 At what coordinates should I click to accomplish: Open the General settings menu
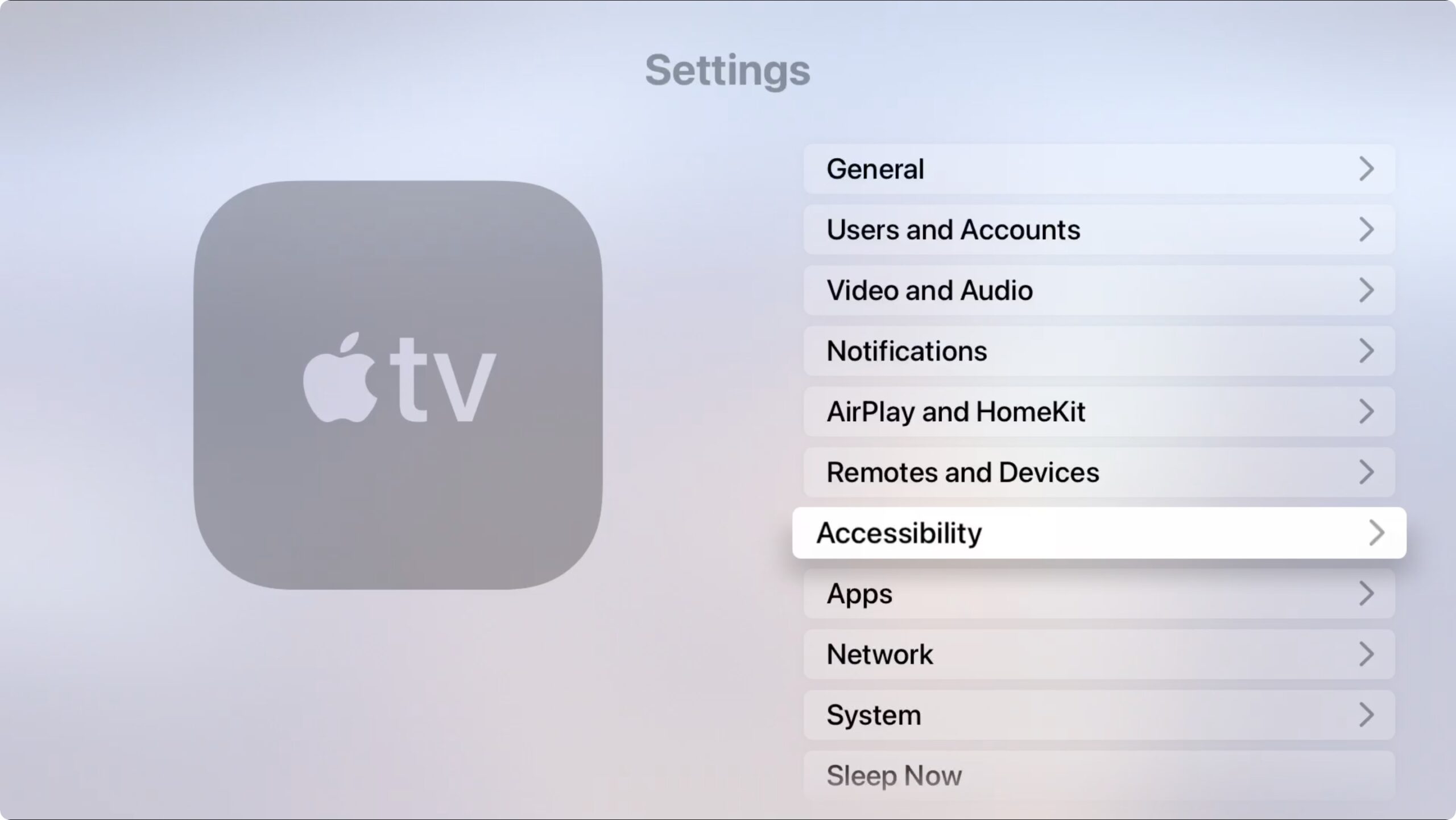click(1099, 168)
